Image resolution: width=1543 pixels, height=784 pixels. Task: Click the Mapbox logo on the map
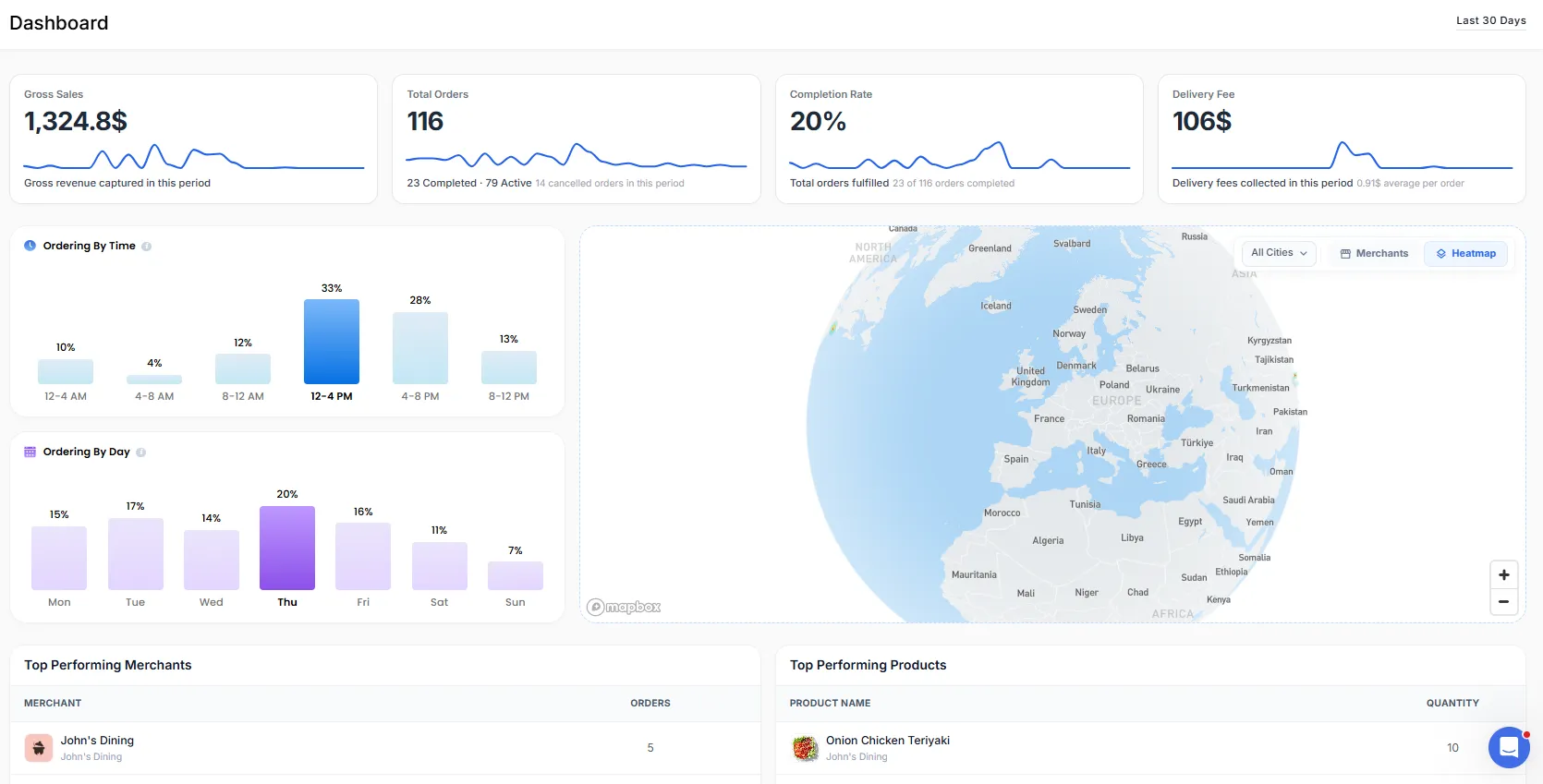coord(625,607)
